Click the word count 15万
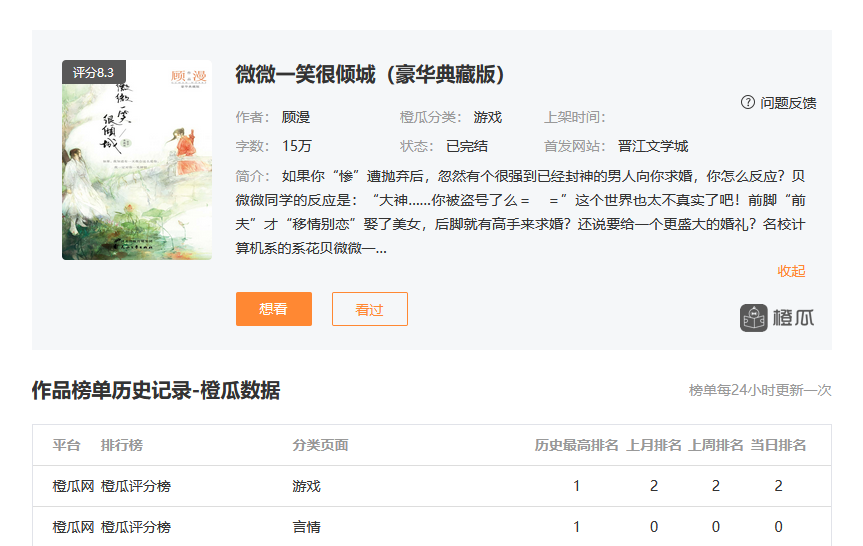Image resolution: width=863 pixels, height=546 pixels. pos(297,146)
